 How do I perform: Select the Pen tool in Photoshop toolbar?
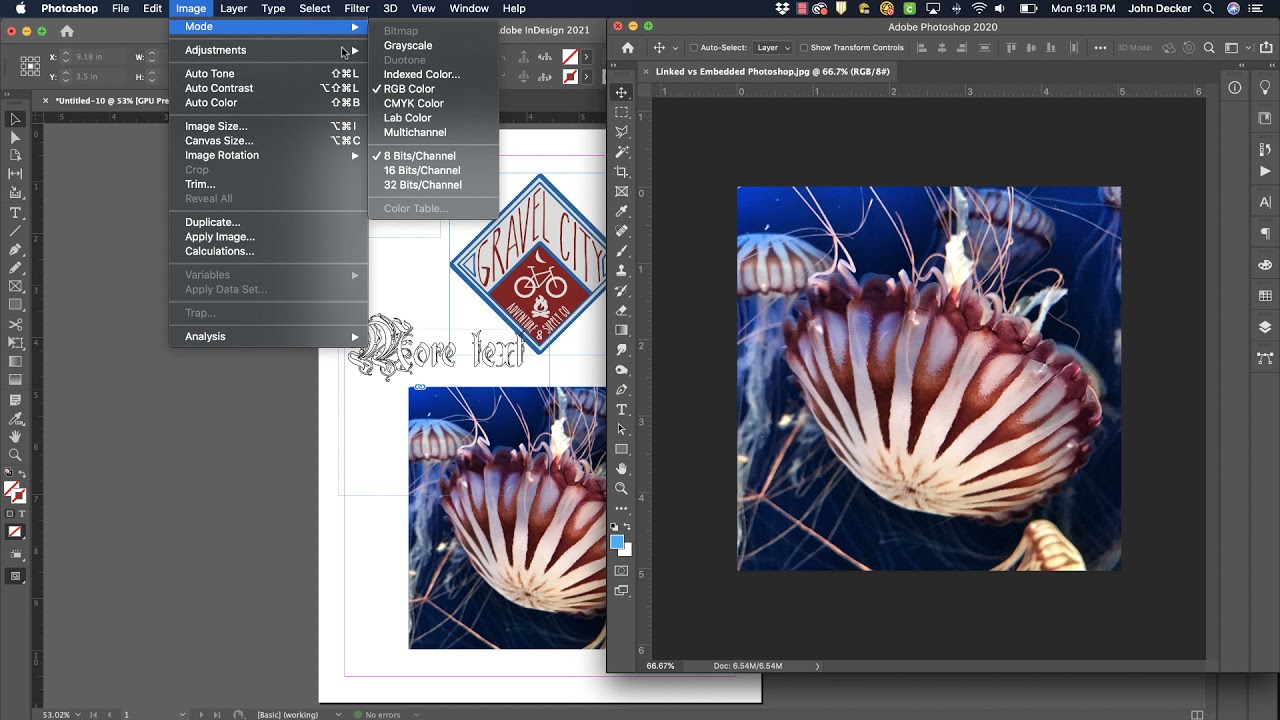pos(621,390)
